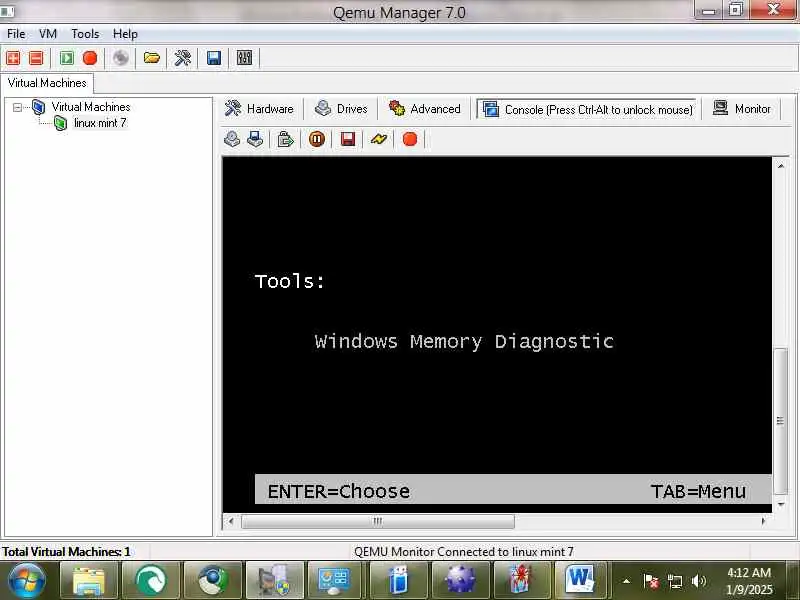Open File Explorer from the taskbar

[x=89, y=581]
